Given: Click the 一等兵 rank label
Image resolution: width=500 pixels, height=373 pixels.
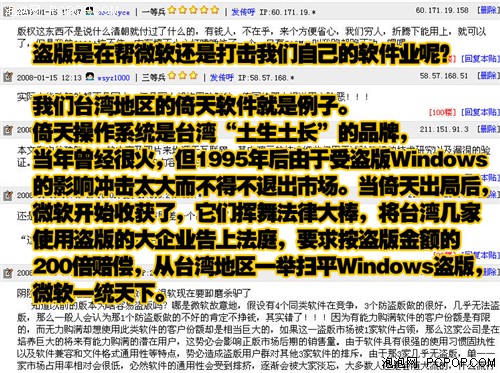Looking at the screenshot, I should point(154,12).
